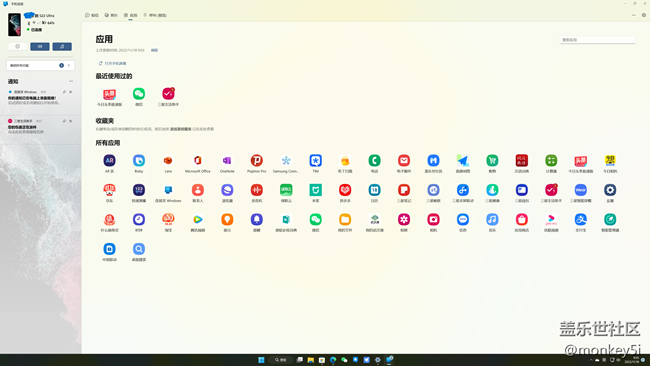Image resolution: width=650 pixels, height=366 pixels.
Task: Launch the Samsung Notes app
Action: pos(404,190)
